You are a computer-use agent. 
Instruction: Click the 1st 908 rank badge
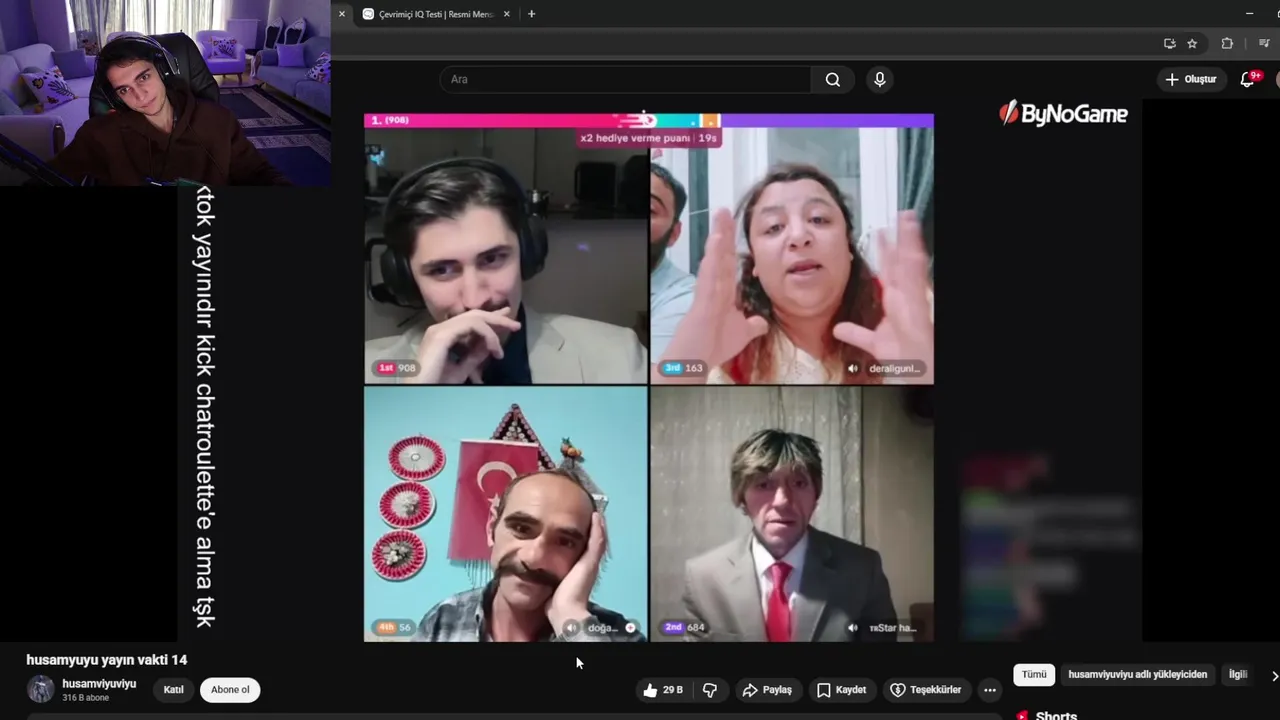tap(396, 368)
